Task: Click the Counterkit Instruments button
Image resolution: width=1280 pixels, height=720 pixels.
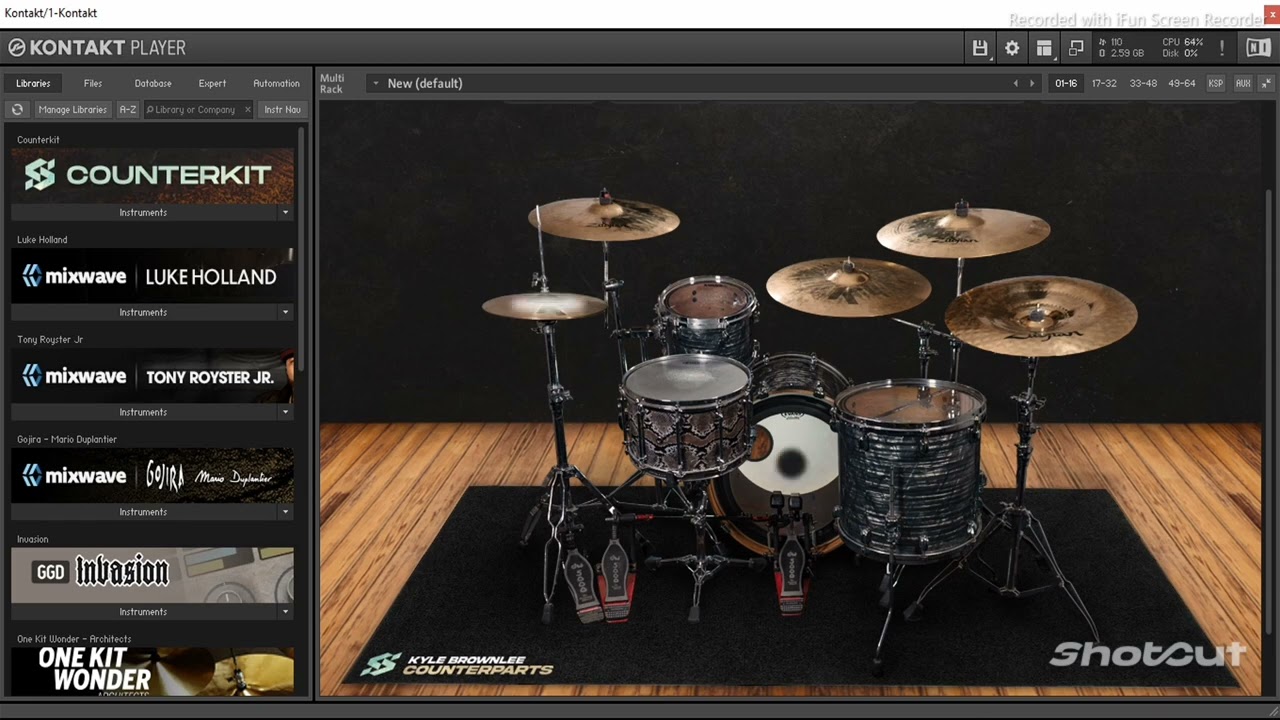Action: click(x=144, y=212)
